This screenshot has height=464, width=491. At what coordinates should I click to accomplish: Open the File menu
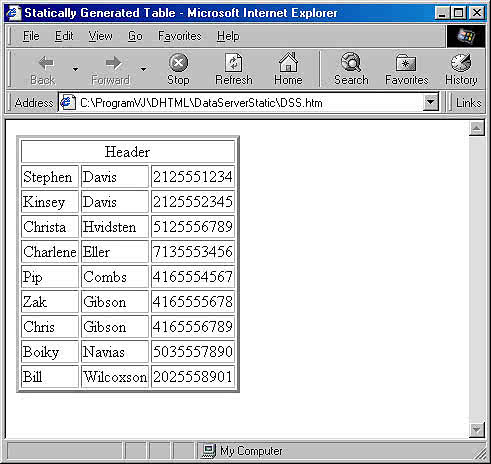[x=31, y=36]
